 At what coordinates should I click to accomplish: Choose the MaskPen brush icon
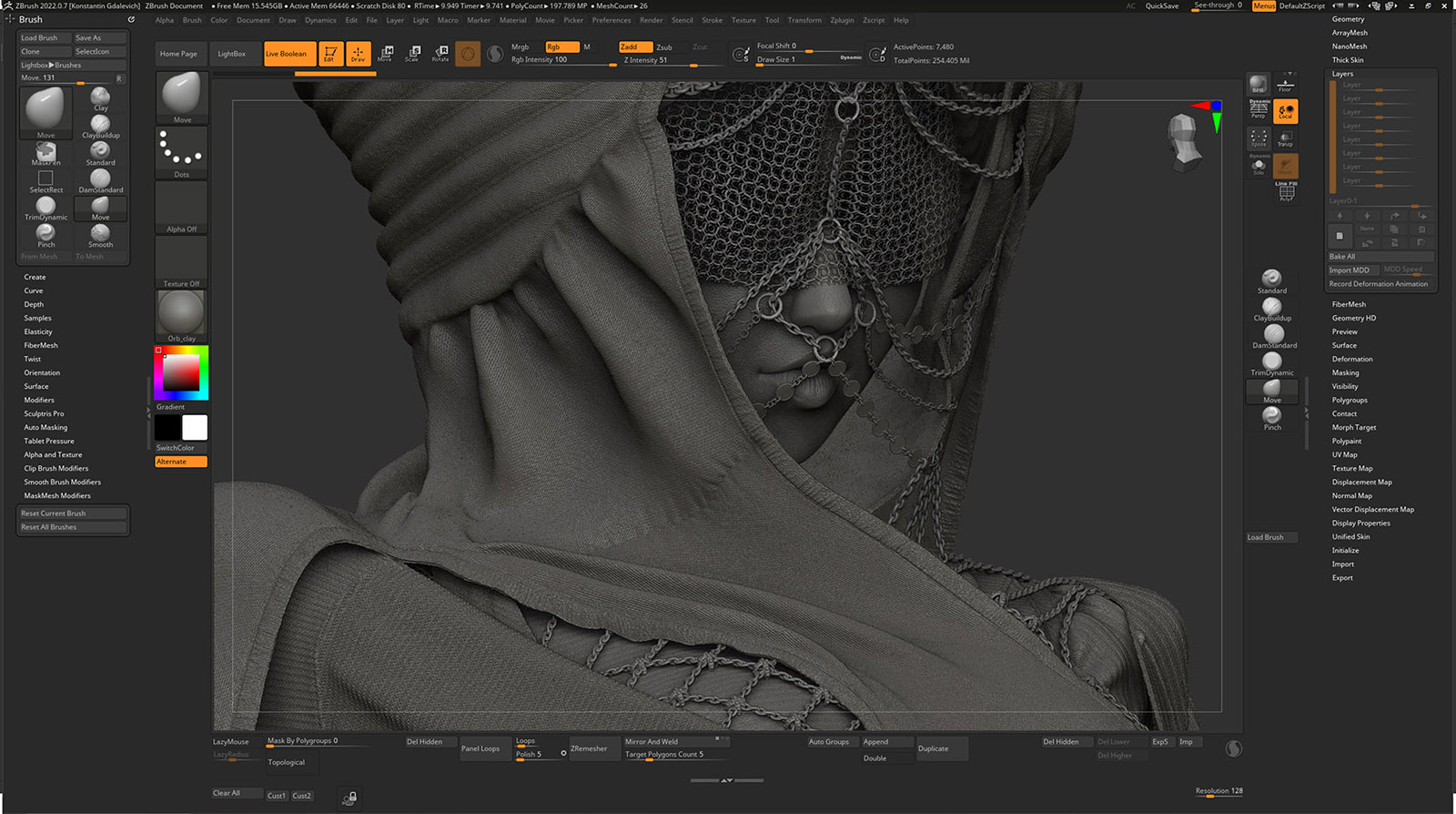pyautogui.click(x=45, y=153)
